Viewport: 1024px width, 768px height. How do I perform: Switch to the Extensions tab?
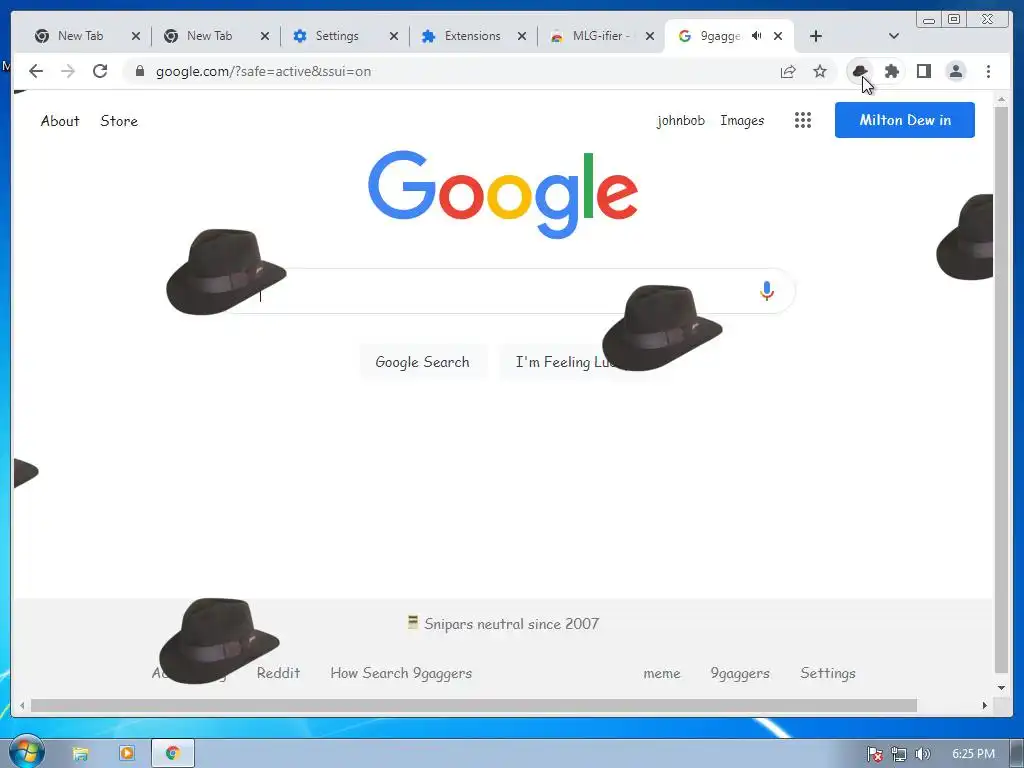tap(472, 36)
